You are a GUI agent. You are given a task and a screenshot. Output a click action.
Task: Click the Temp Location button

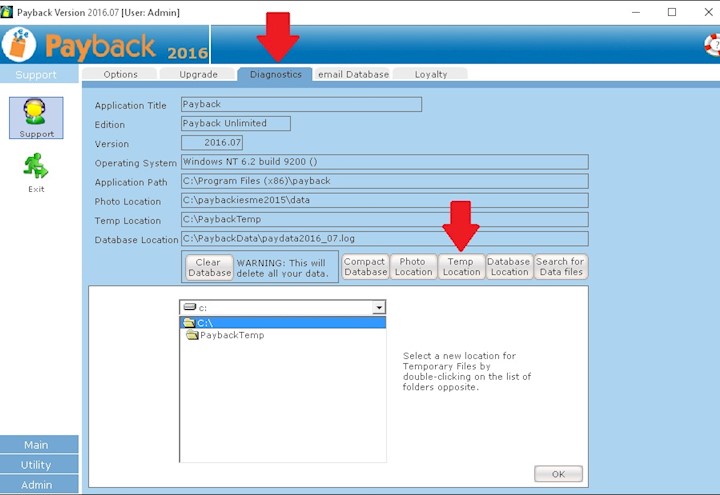pyautogui.click(x=461, y=267)
